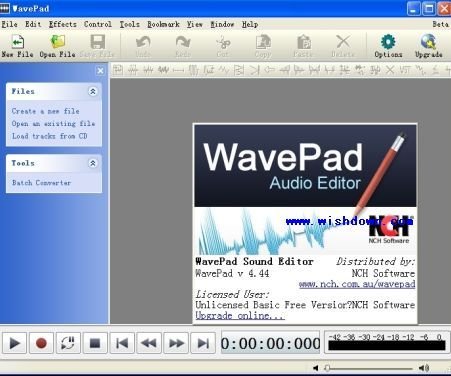Start playback with the Play button
This screenshot has width=451, height=376.
point(14,343)
